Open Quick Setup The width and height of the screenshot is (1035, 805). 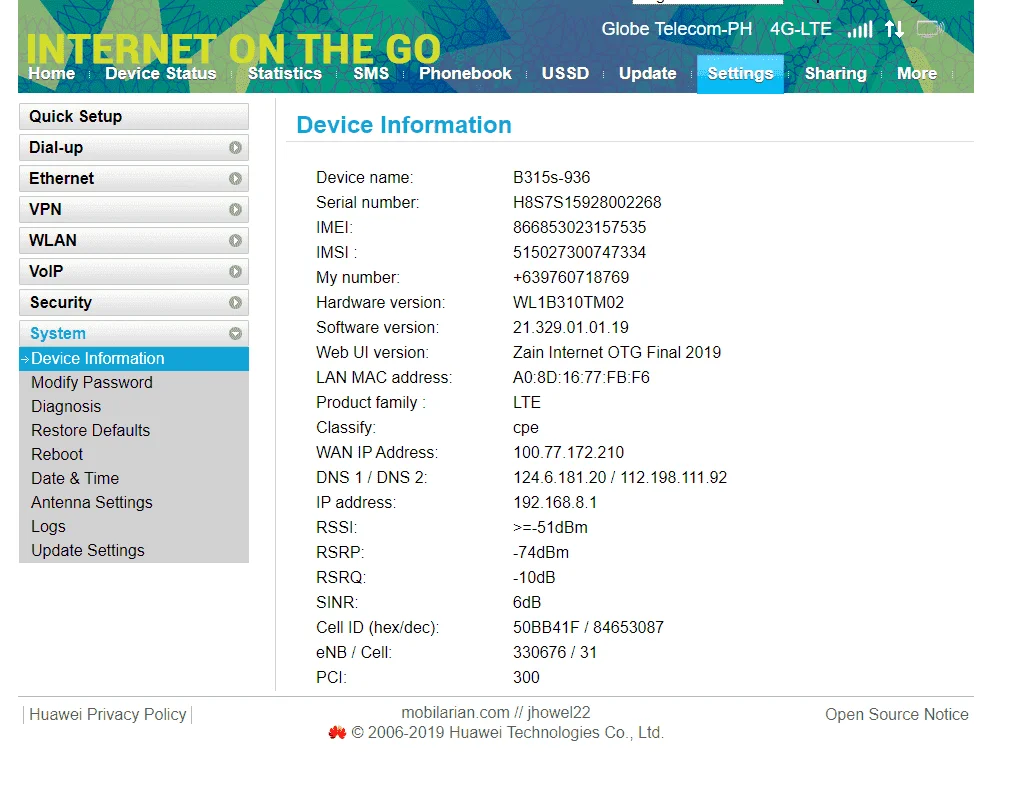[x=134, y=117]
